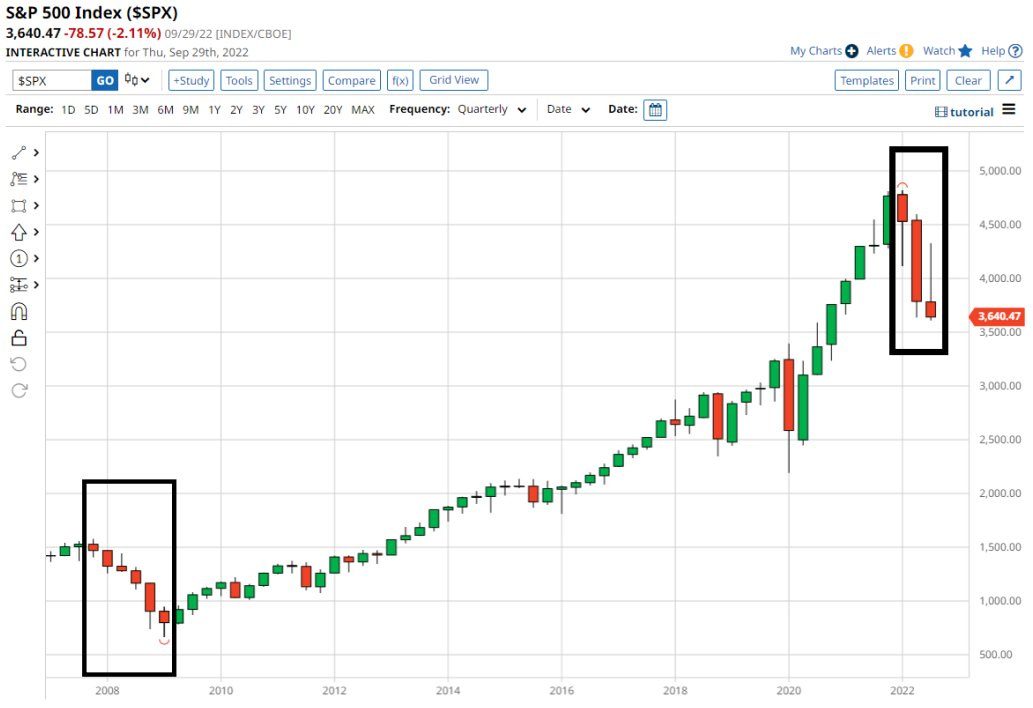Set range to 1M

tap(115, 110)
